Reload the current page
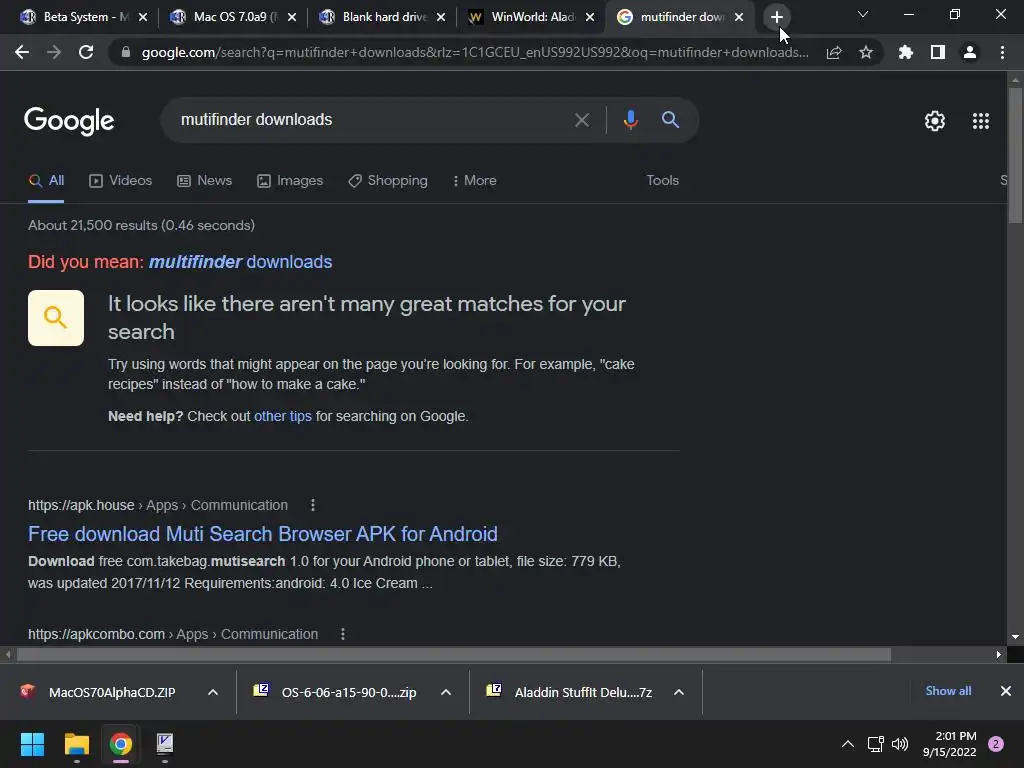Viewport: 1024px width, 768px height. pos(86,52)
